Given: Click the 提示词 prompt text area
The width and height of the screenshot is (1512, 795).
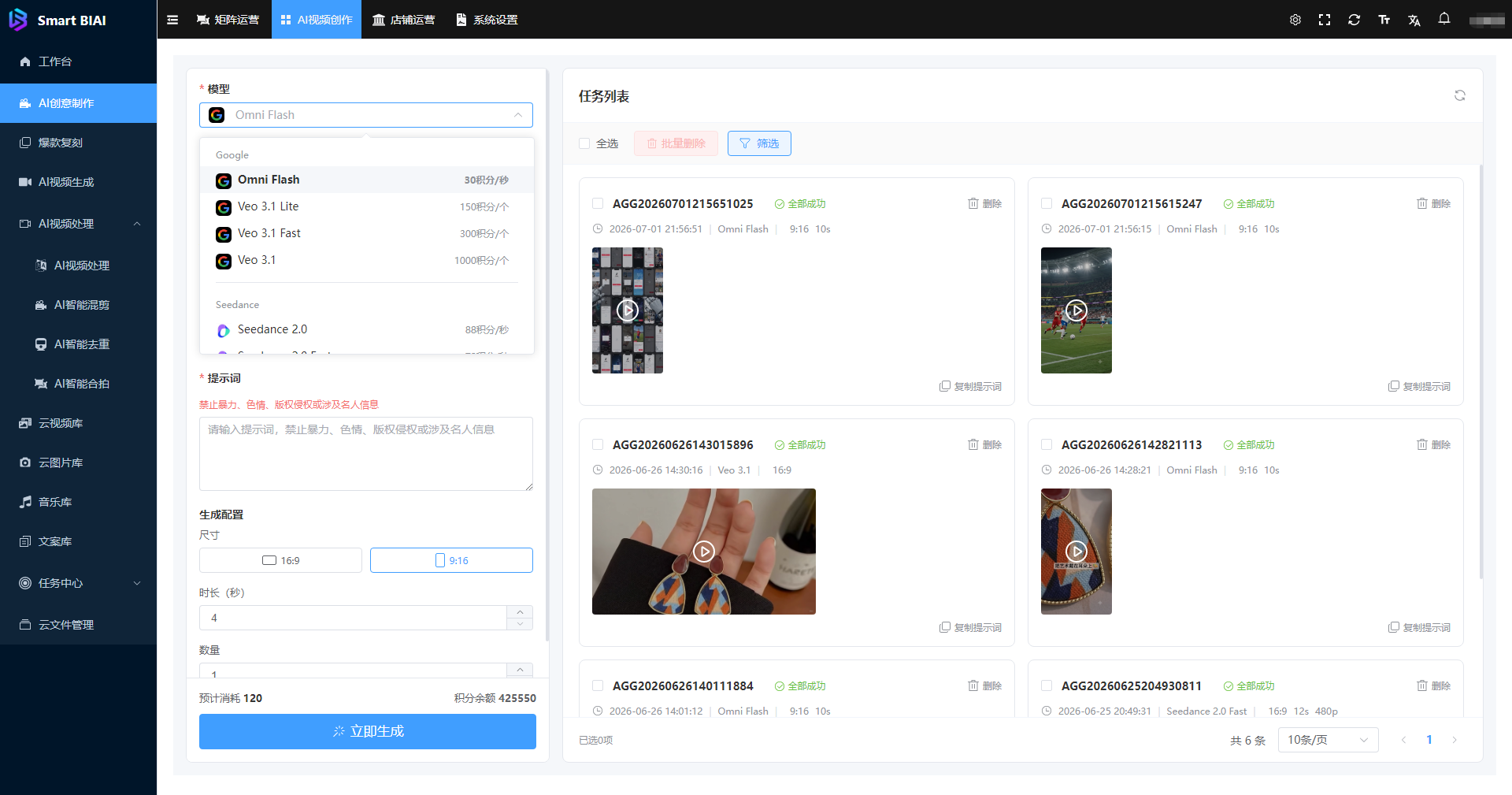Looking at the screenshot, I should click(366, 454).
